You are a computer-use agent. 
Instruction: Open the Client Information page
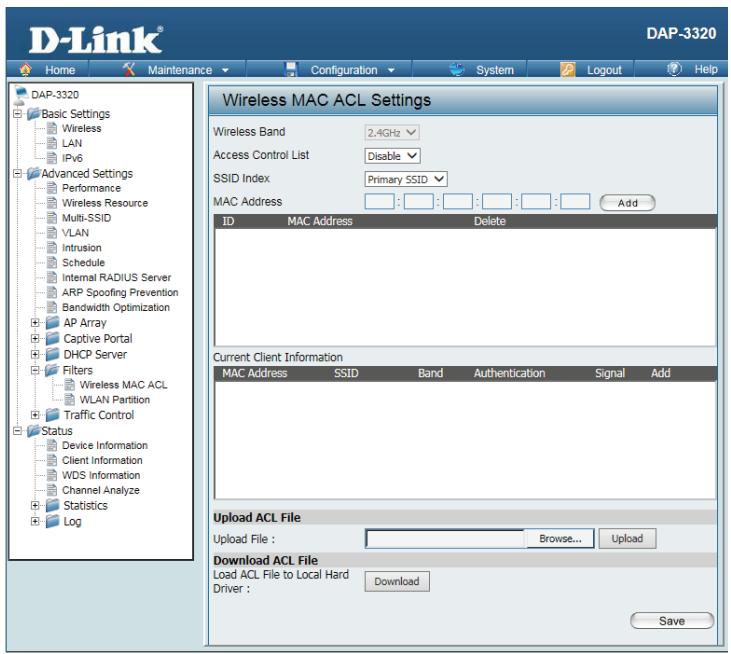click(x=102, y=460)
